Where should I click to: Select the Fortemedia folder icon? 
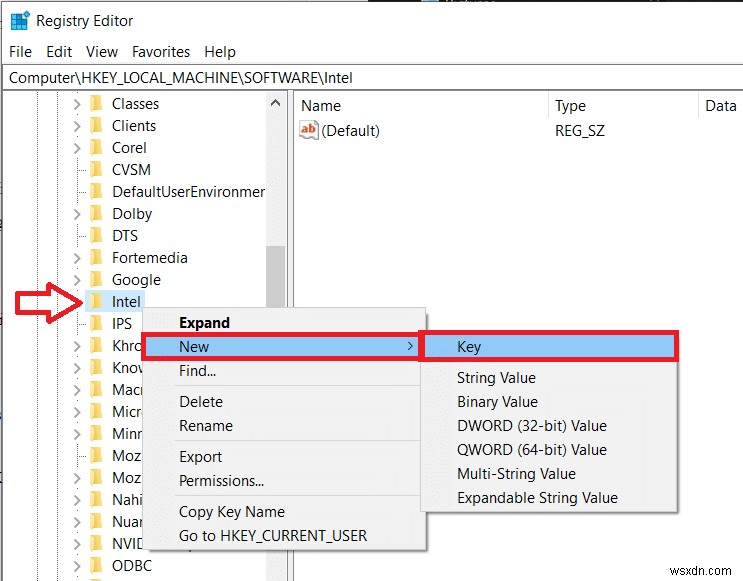coord(96,257)
